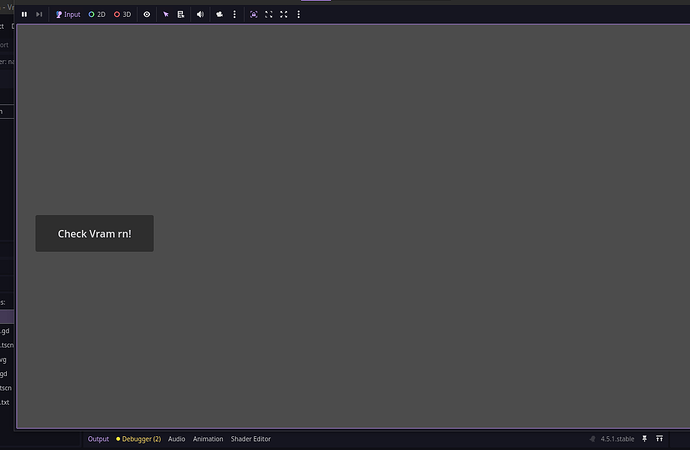The image size is (690, 450).
Task: Click the keep aspect fit icon
Action: pos(268,15)
